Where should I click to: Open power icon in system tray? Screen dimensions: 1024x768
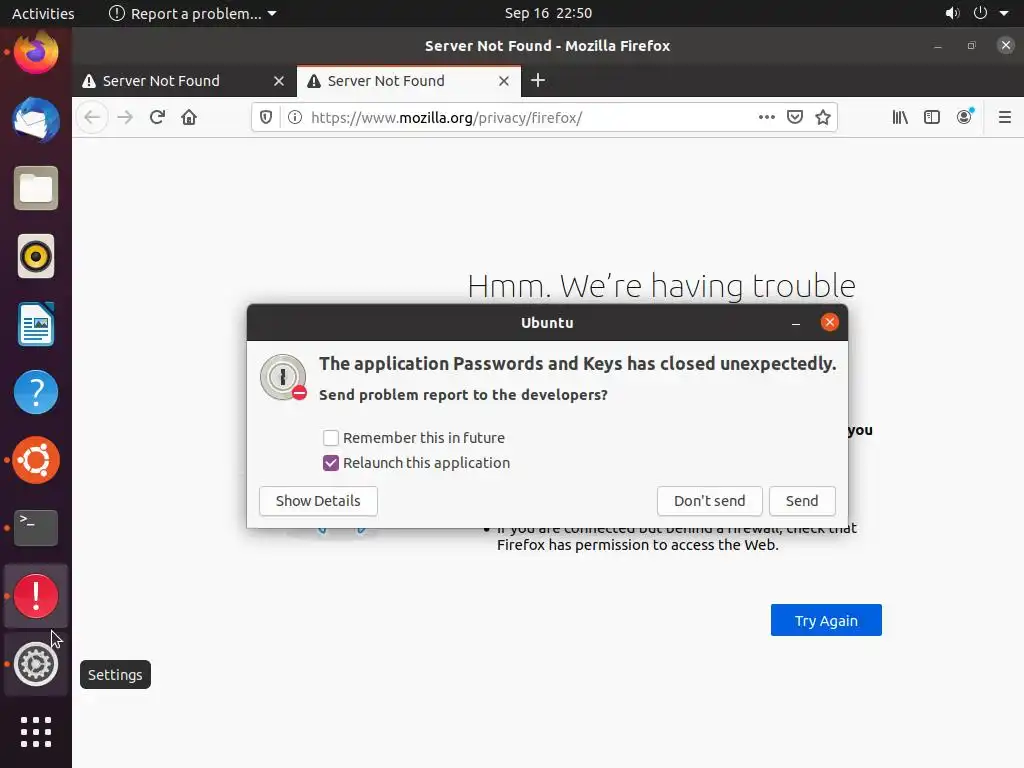980,13
